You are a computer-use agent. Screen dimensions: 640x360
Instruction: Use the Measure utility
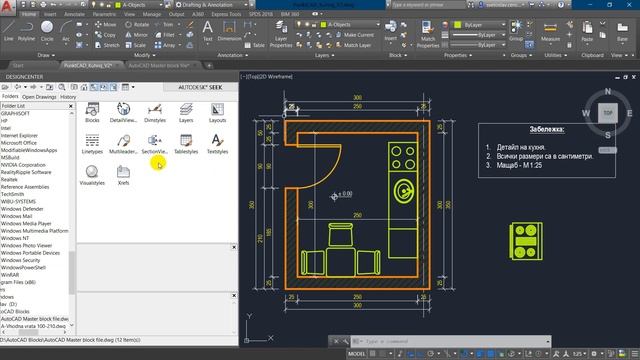pyautogui.click(x=550, y=33)
